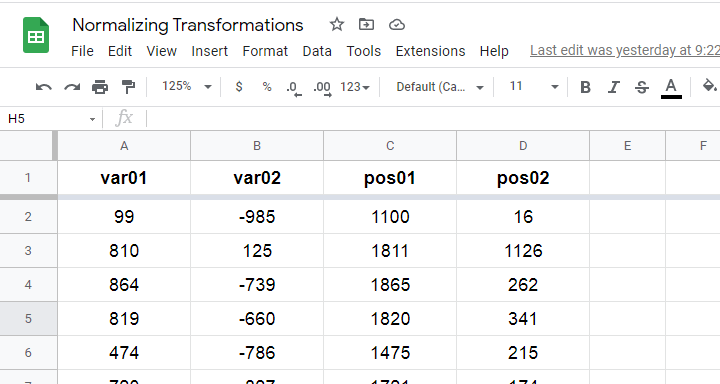Open the 125% zoom dropdown

click(x=186, y=86)
